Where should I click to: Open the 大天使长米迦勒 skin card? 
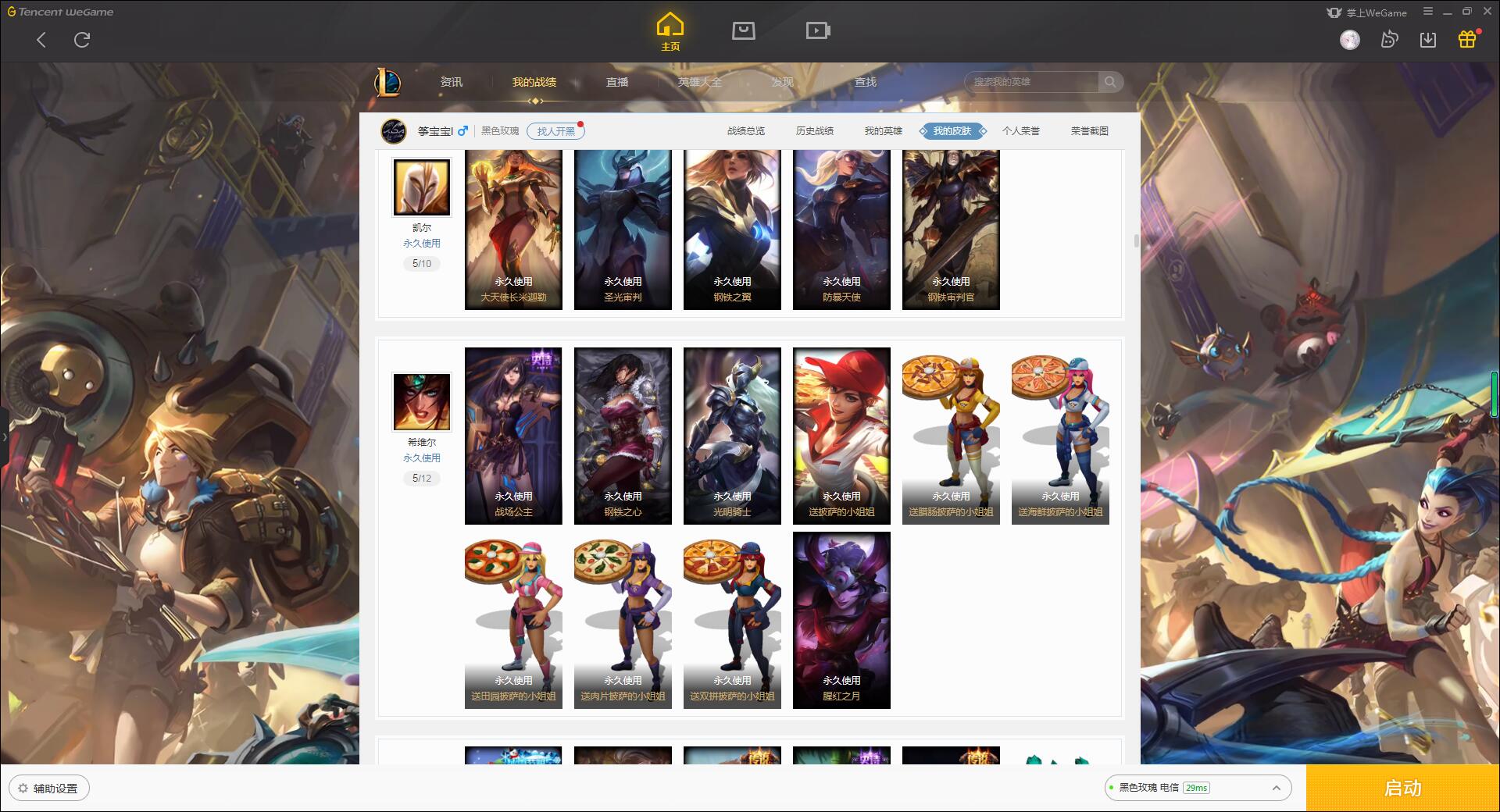pyautogui.click(x=513, y=230)
